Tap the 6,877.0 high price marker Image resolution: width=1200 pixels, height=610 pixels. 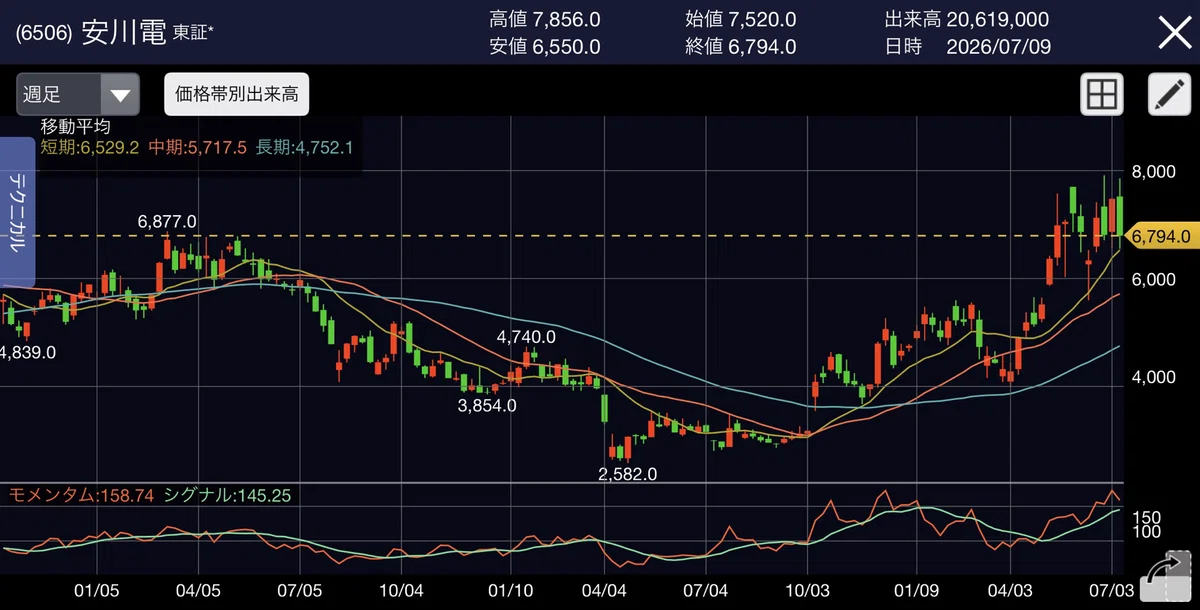(x=167, y=221)
